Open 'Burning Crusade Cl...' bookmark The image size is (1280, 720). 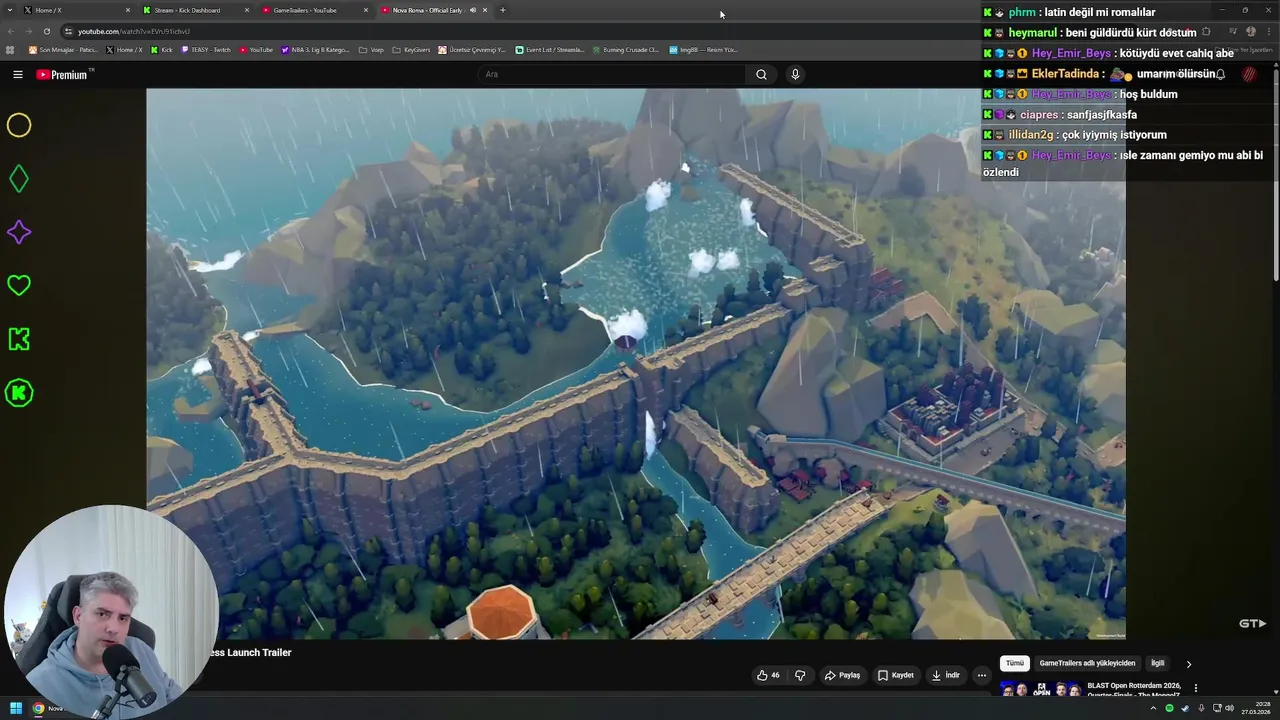626,50
